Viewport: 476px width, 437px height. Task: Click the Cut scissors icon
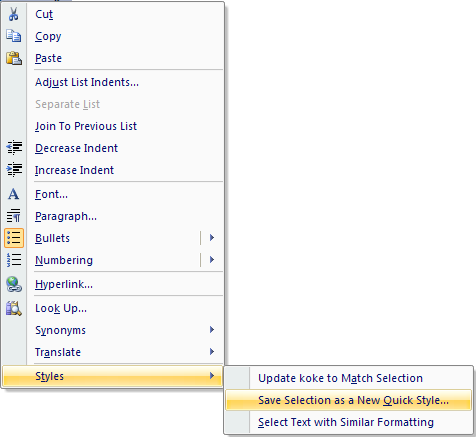click(x=14, y=14)
